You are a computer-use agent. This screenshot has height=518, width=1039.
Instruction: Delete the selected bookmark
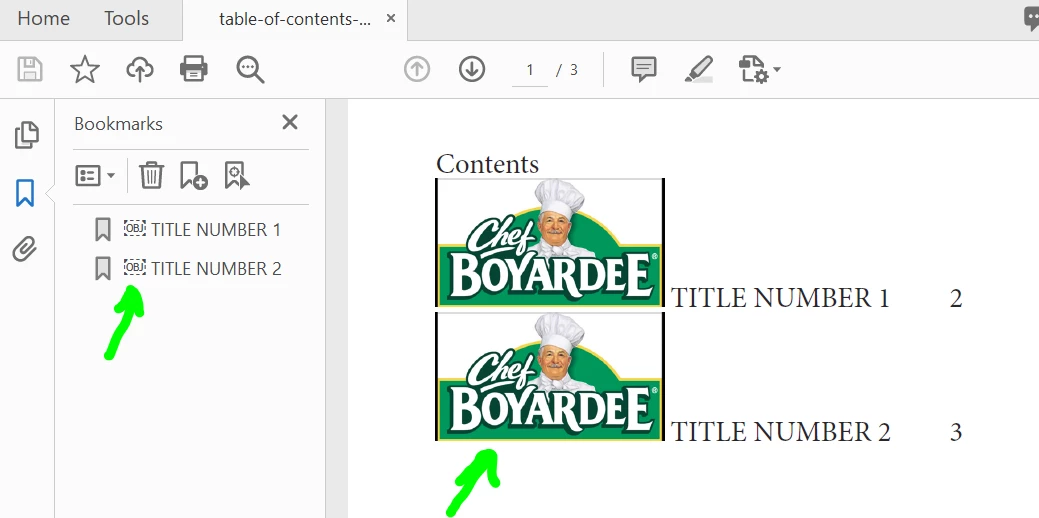pyautogui.click(x=151, y=176)
